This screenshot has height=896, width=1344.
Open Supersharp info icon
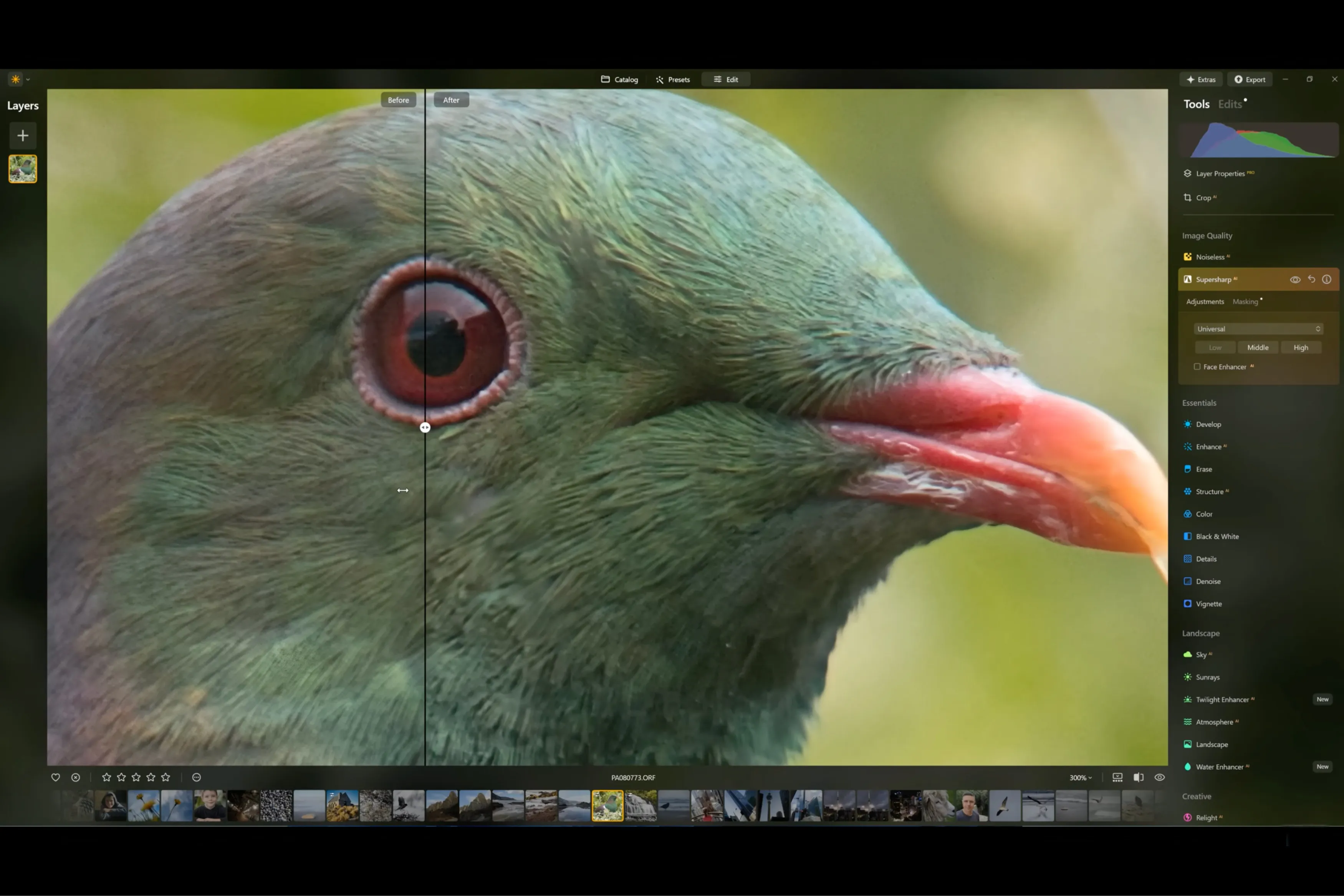click(x=1326, y=280)
